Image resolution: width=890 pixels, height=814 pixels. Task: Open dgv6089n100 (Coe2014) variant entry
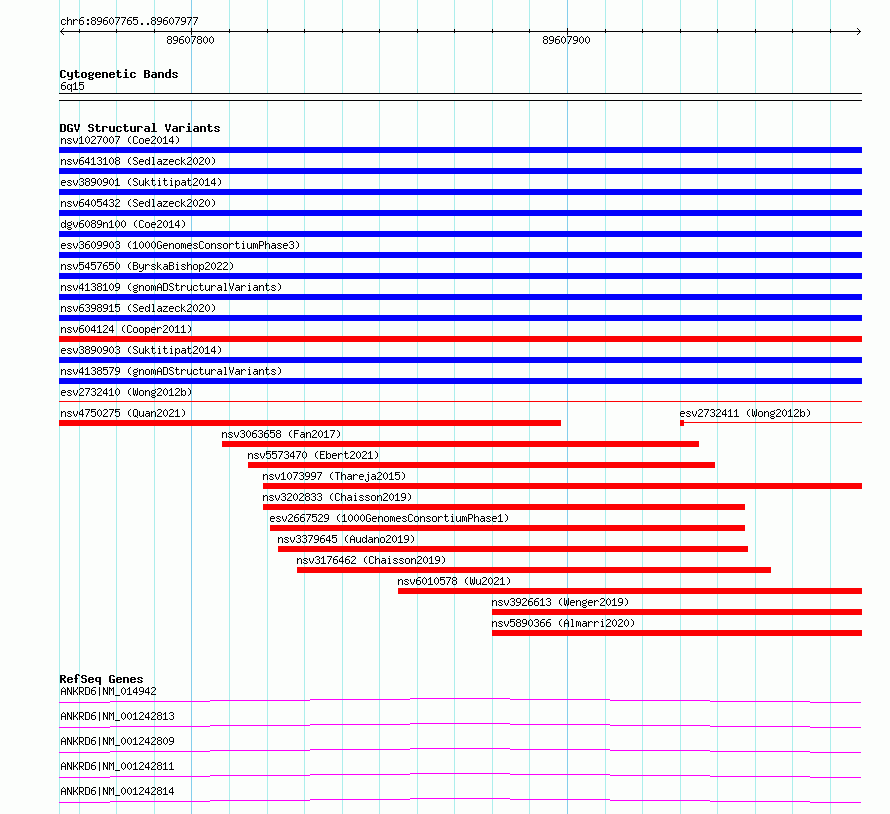point(123,224)
